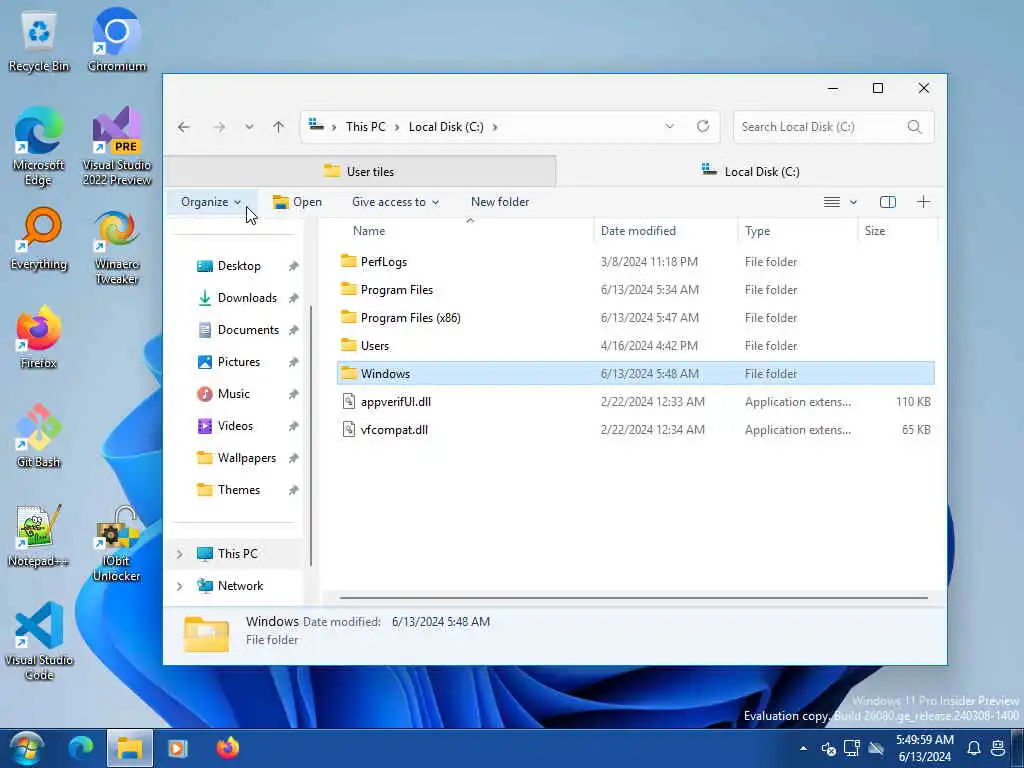This screenshot has height=768, width=1024.
Task: Click the pin icon next to Desktop
Action: tap(293, 266)
